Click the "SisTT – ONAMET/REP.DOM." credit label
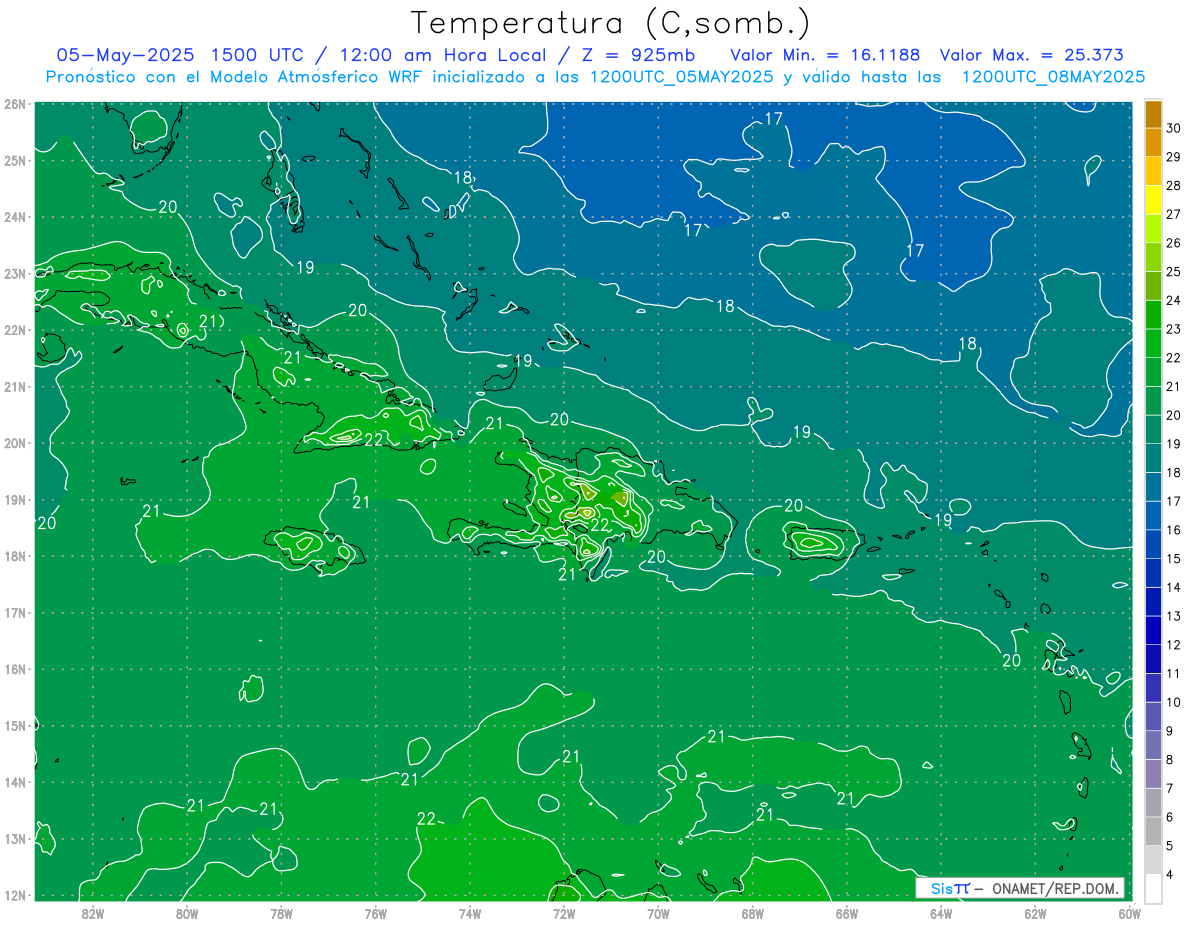The width and height of the screenshot is (1200, 927). [x=1020, y=888]
